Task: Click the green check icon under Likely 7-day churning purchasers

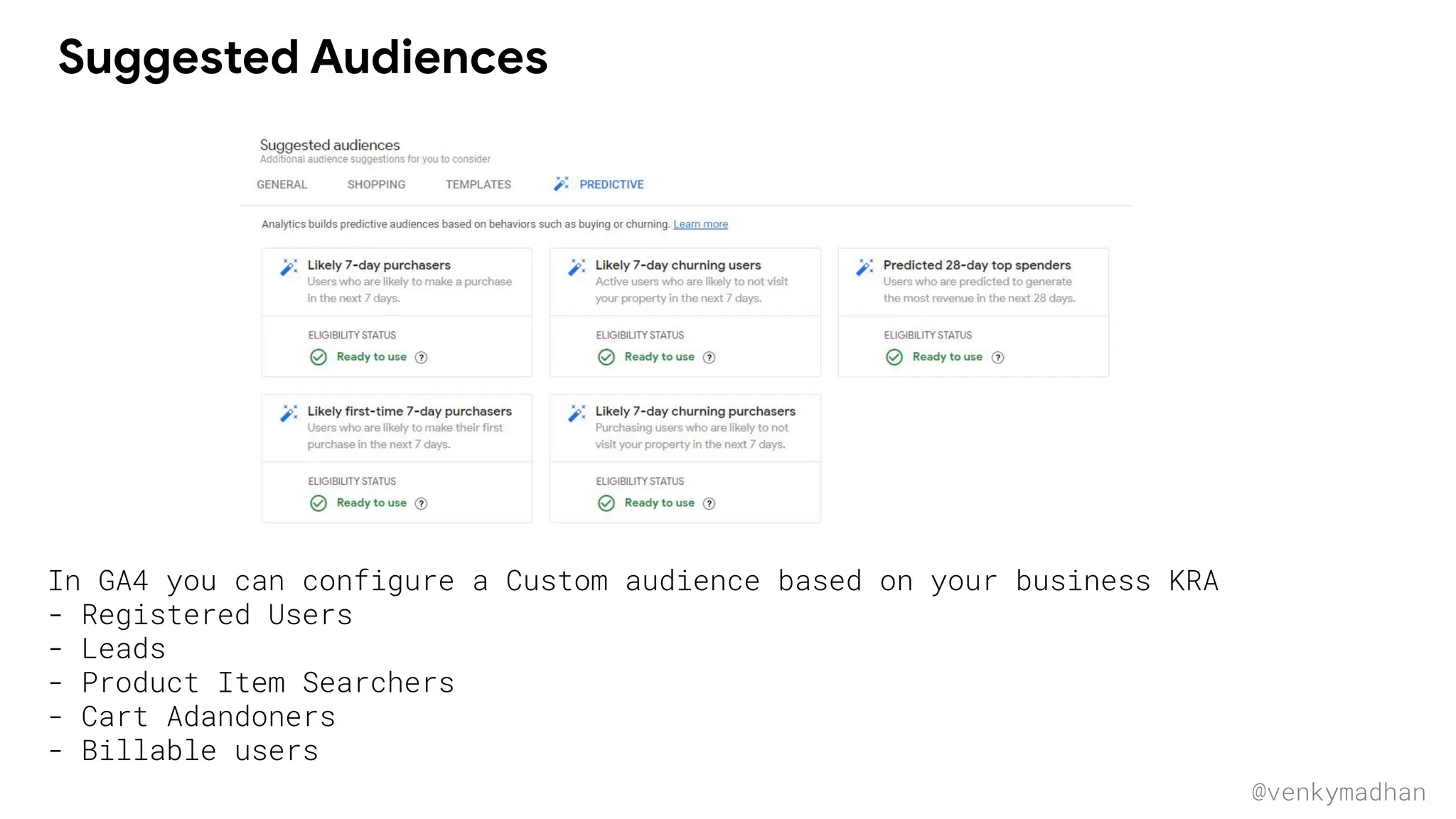Action: 606,503
